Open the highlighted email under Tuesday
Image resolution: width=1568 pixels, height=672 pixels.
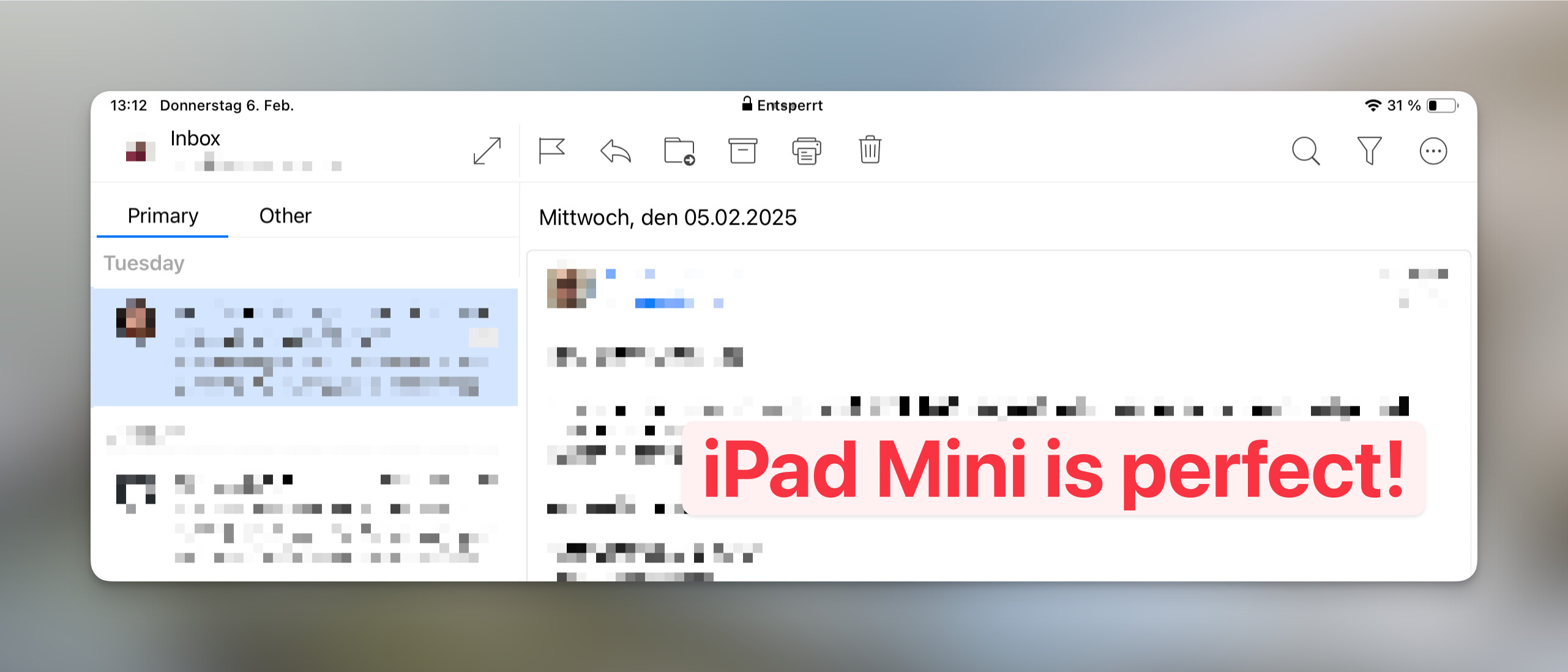[304, 347]
